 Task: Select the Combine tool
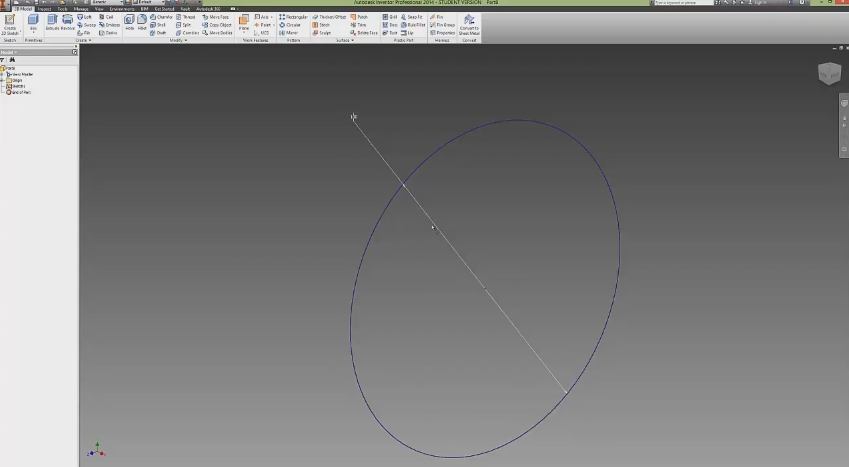point(188,33)
